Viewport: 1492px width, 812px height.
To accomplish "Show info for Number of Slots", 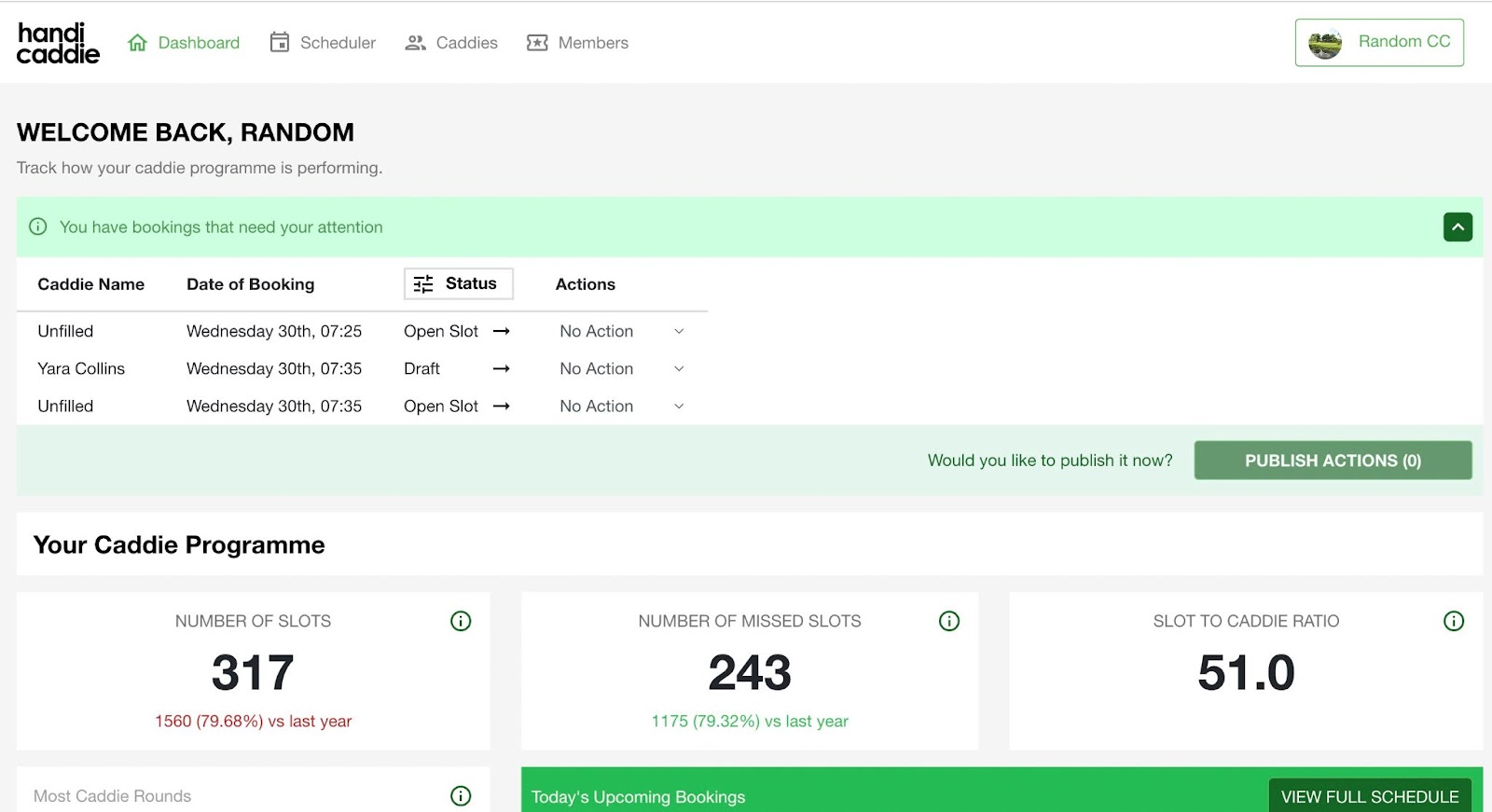I will point(461,621).
